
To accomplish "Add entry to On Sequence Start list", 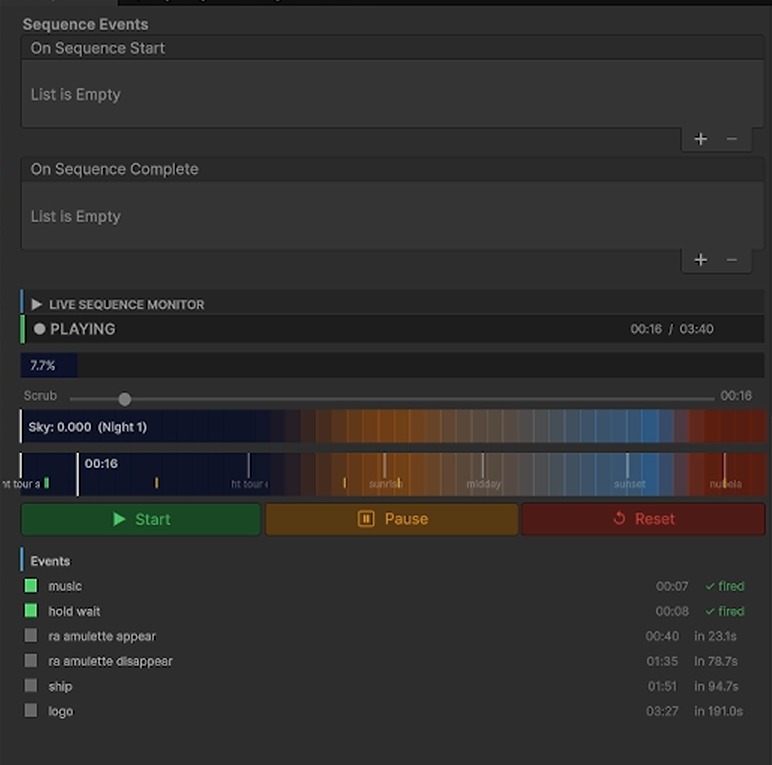I will (x=700, y=139).
